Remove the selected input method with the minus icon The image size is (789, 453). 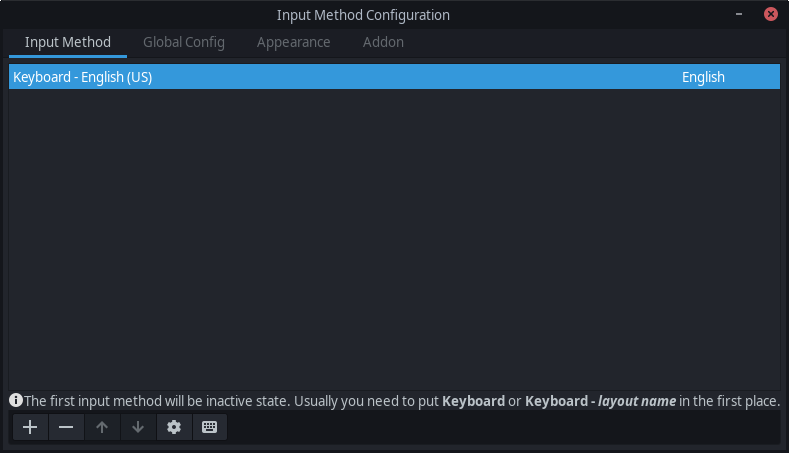click(66, 427)
